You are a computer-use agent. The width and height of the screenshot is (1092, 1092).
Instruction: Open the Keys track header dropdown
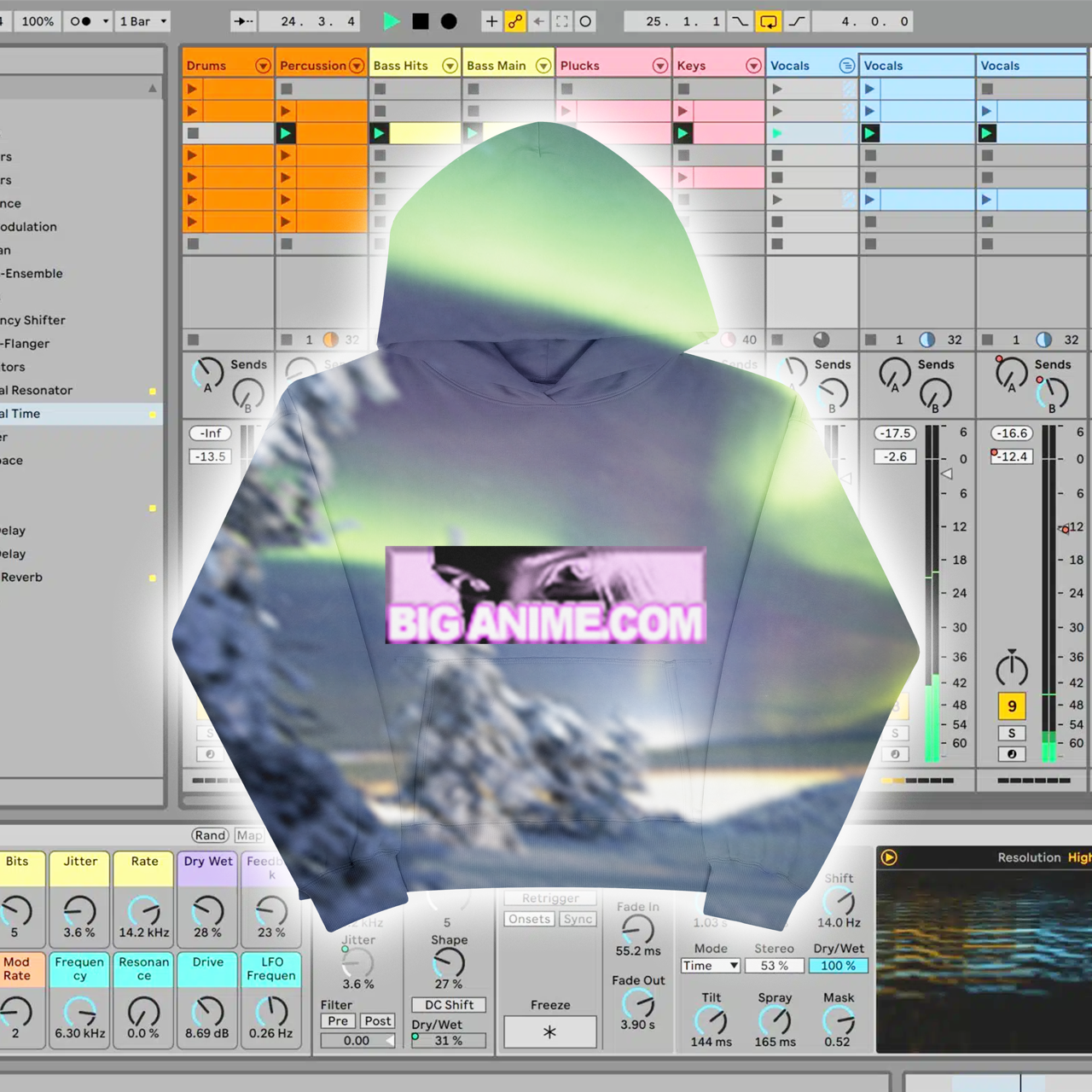click(753, 66)
